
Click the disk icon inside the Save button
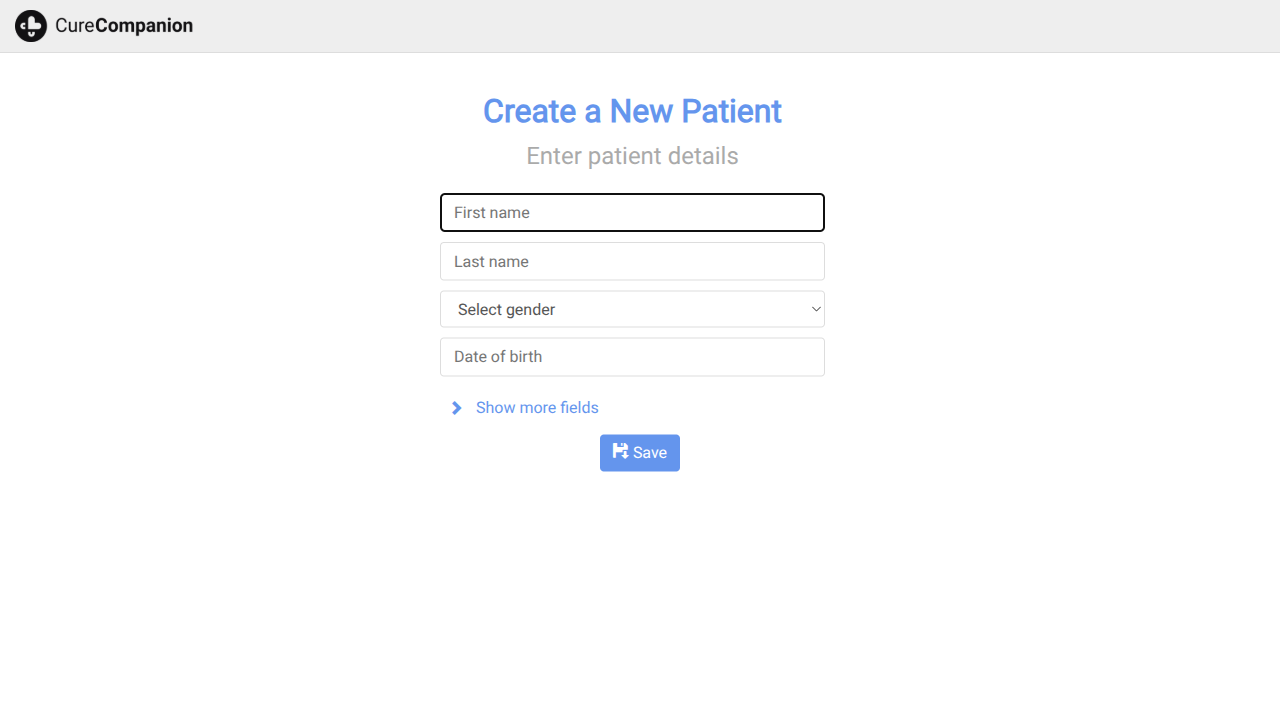pos(620,452)
